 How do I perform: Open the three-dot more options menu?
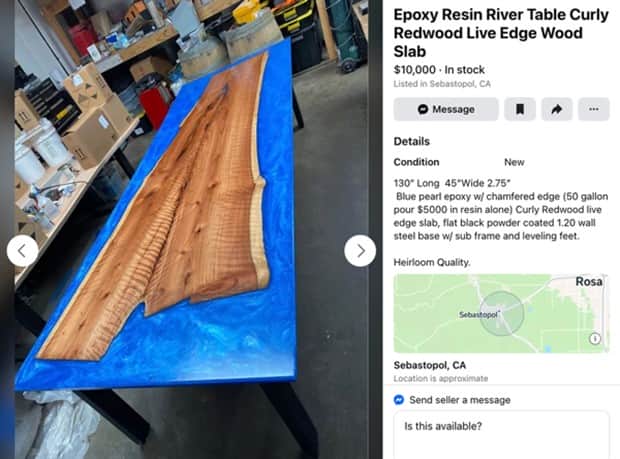594,109
